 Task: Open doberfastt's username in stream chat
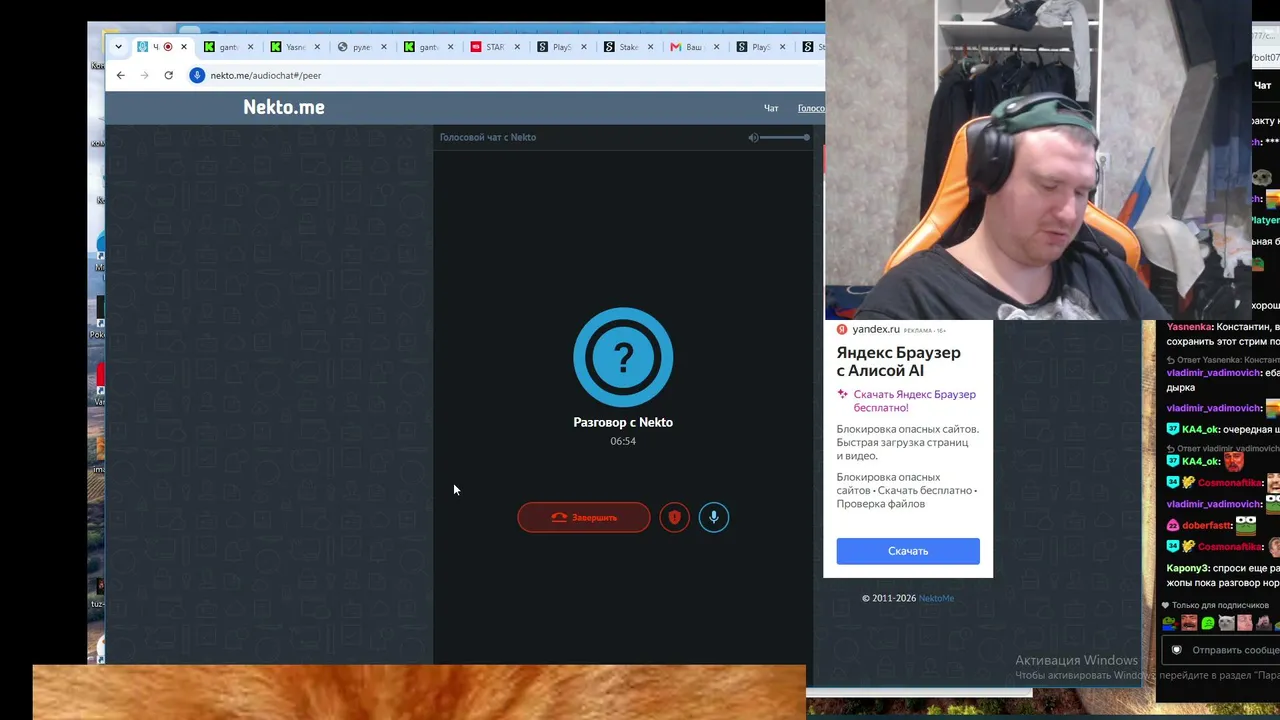[1206, 525]
